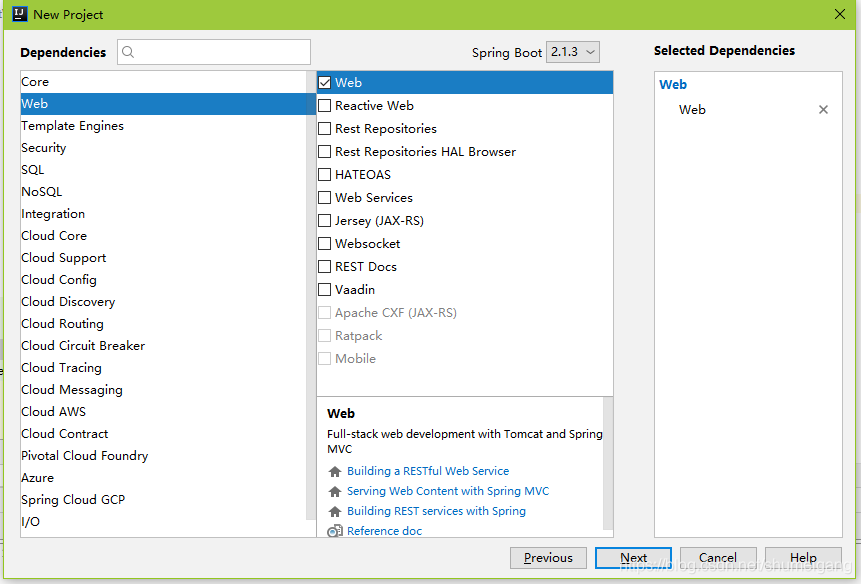Click the category list vertical scrollbar
The image size is (861, 584).
(311, 295)
